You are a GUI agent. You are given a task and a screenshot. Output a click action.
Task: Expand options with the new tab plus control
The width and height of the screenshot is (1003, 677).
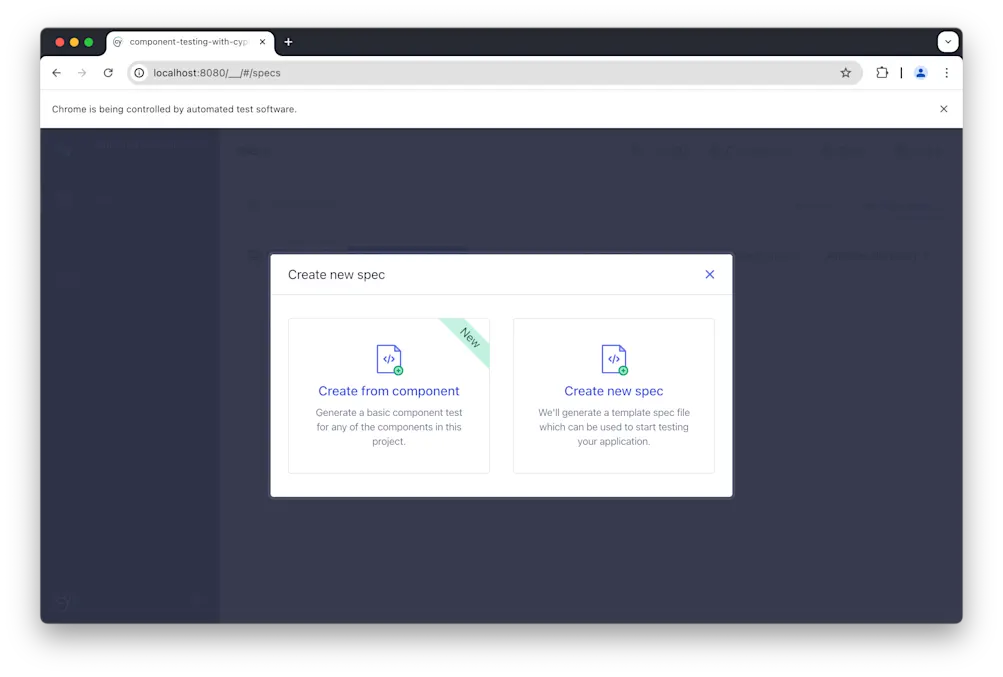click(288, 41)
